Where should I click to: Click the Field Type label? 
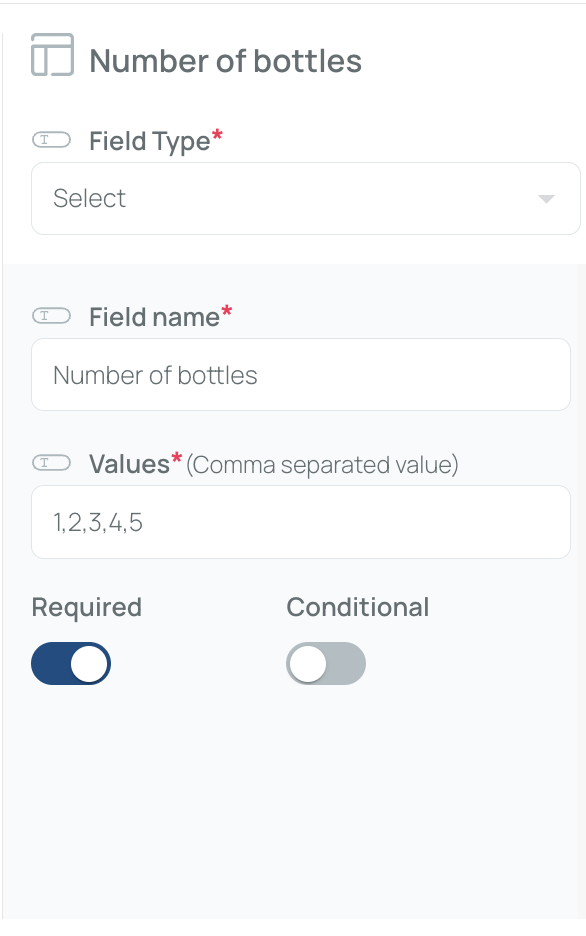tap(150, 141)
